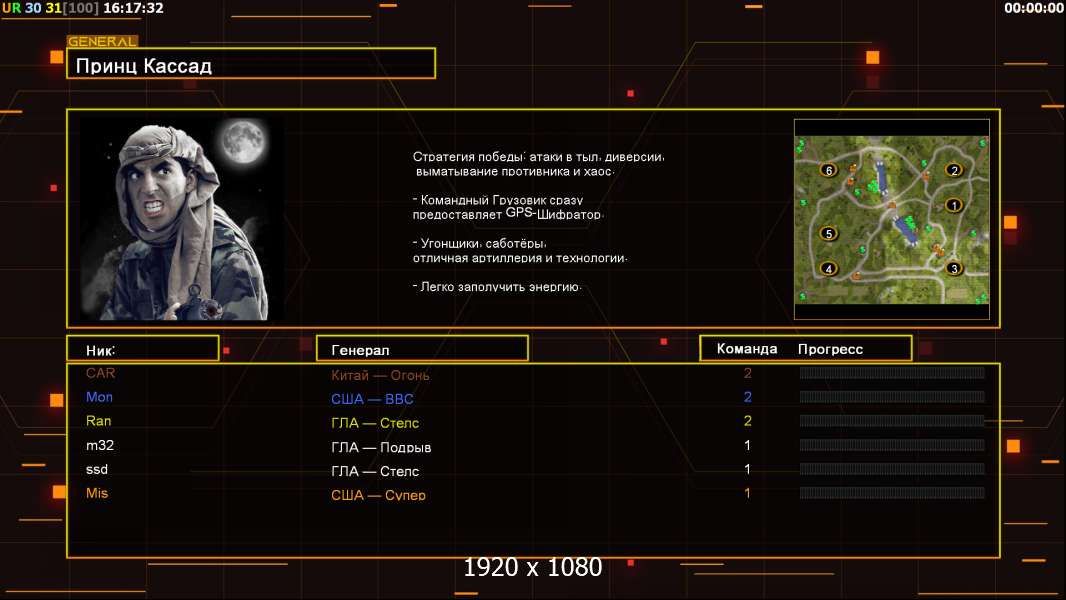Click general 'США — ВВС'

pyautogui.click(x=372, y=399)
